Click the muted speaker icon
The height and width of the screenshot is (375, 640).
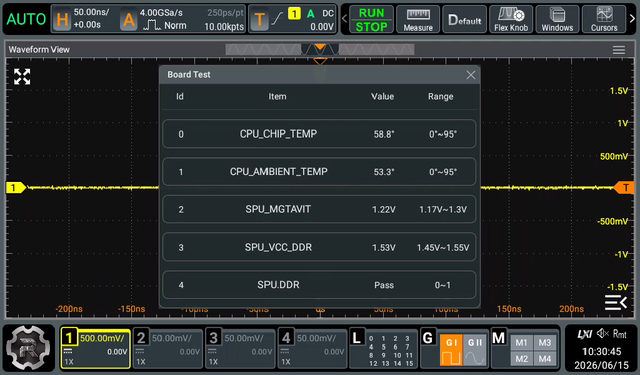click(x=603, y=334)
